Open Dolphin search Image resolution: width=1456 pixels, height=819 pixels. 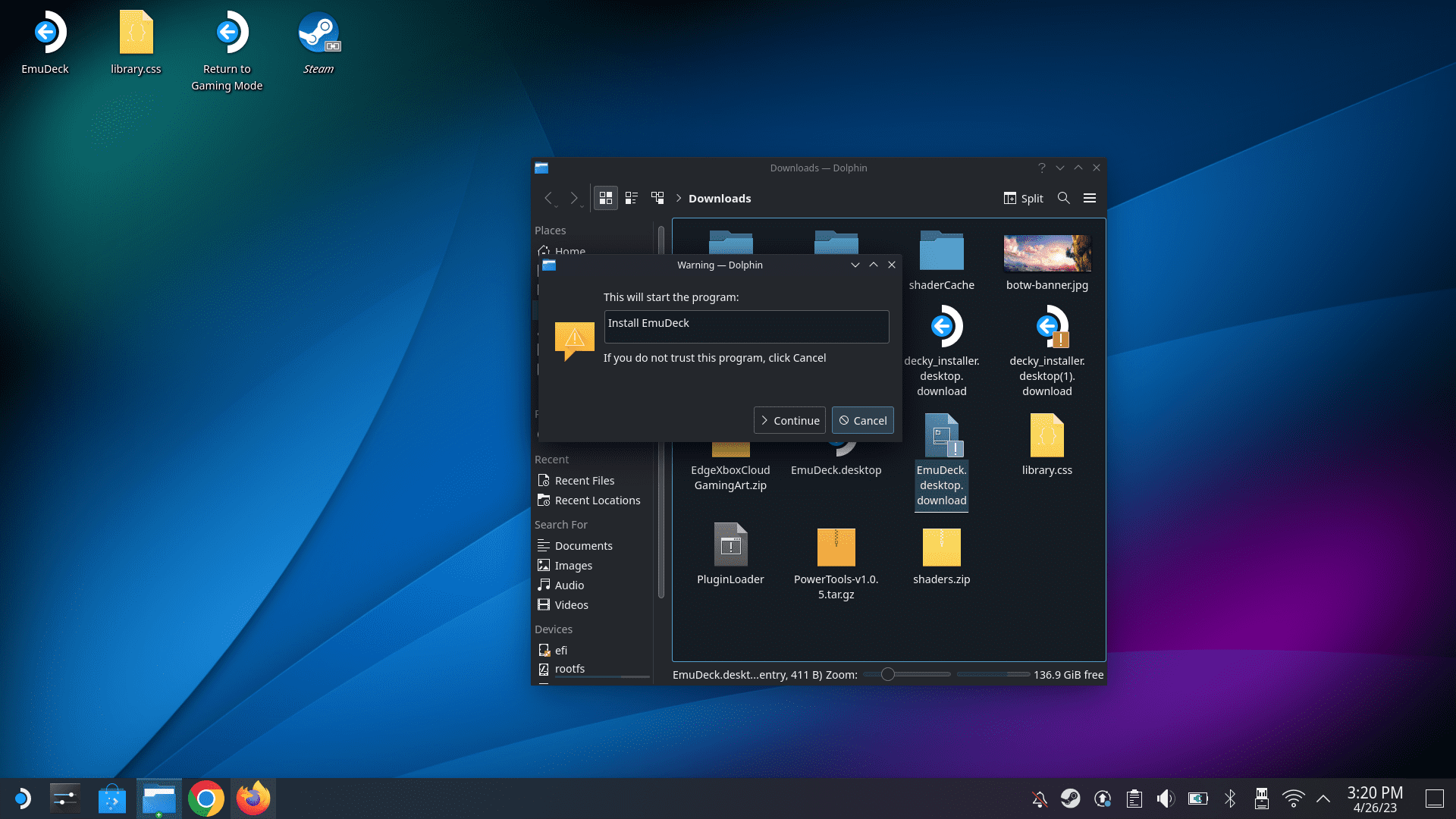point(1064,198)
